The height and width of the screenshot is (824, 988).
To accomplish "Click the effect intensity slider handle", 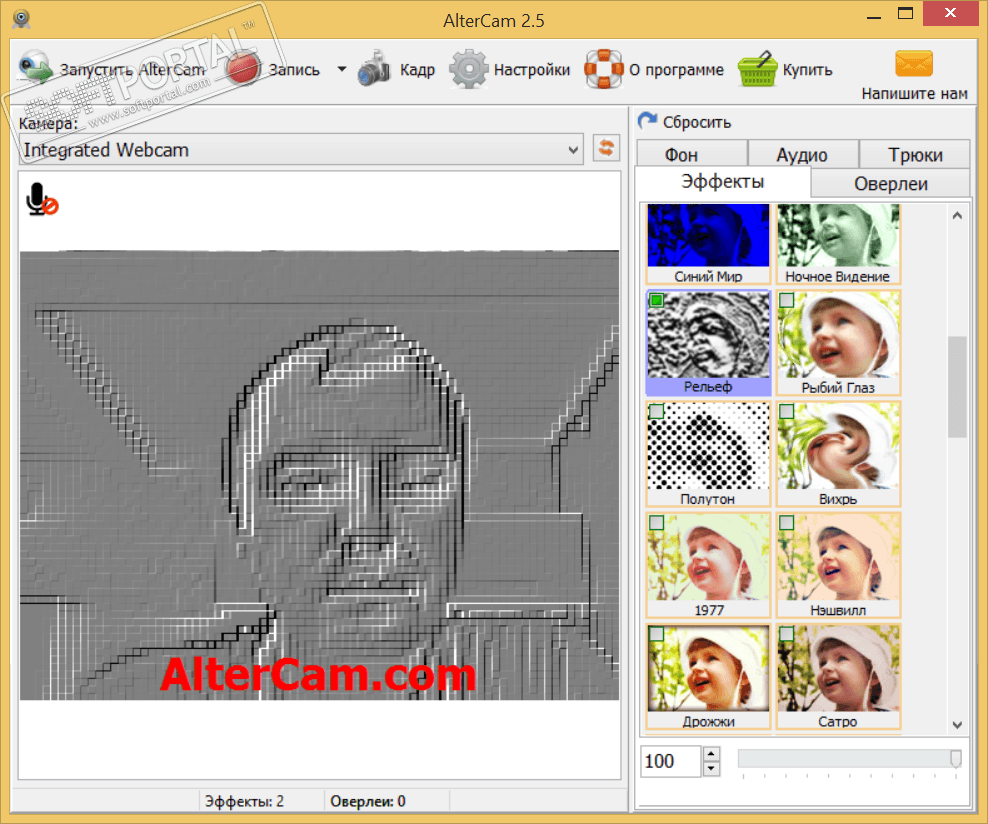I will (x=955, y=758).
